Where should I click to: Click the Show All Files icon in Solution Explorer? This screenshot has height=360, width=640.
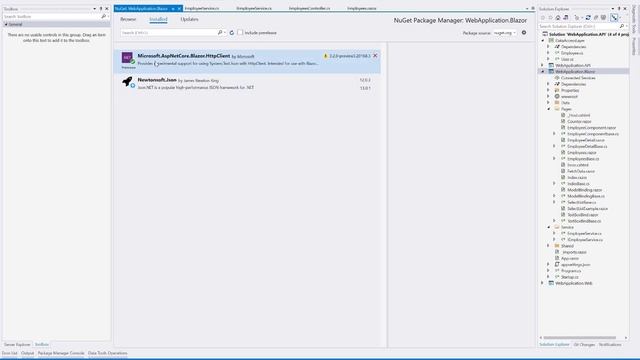(x=603, y=18)
